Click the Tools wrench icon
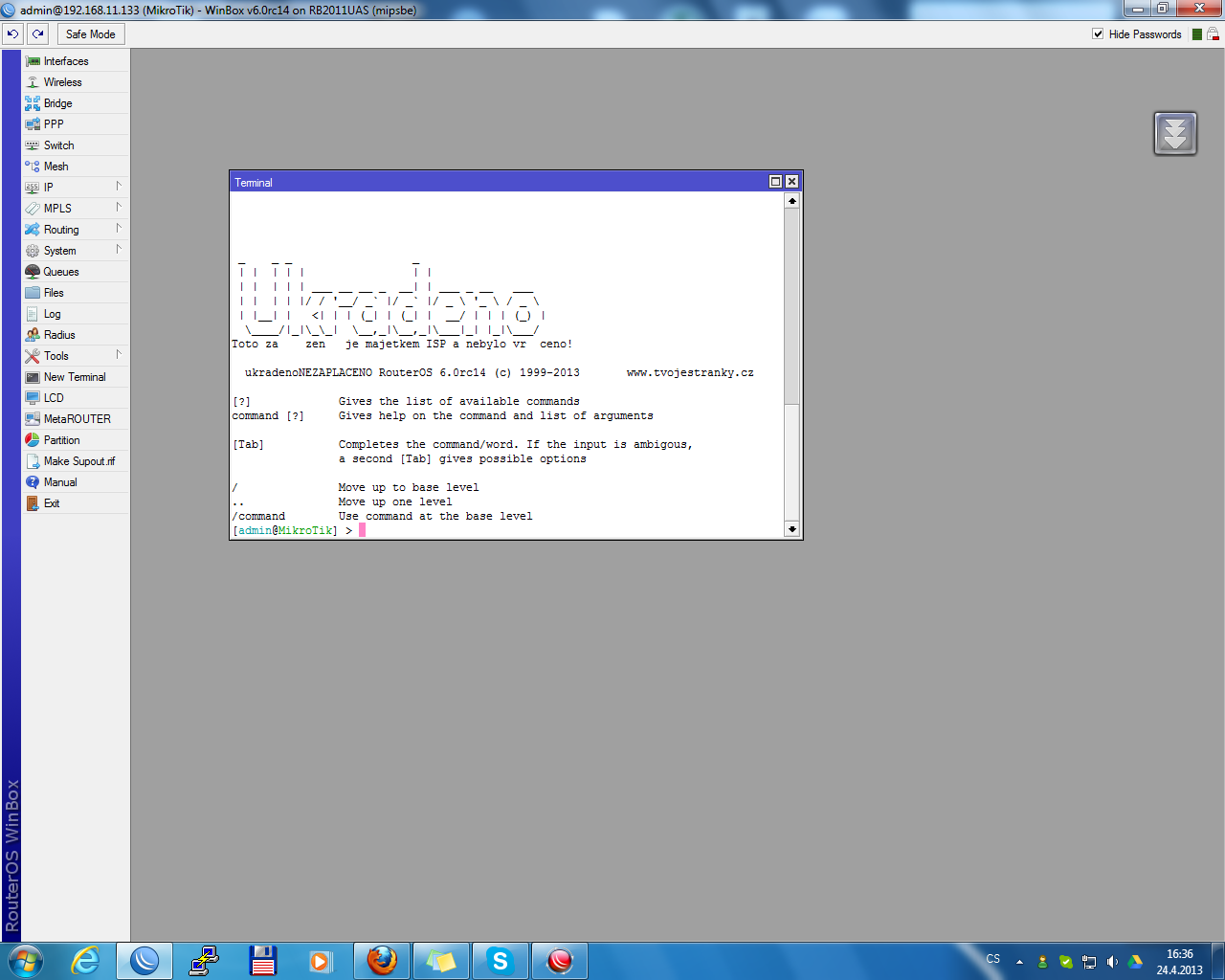Image resolution: width=1225 pixels, height=980 pixels. pyautogui.click(x=33, y=356)
